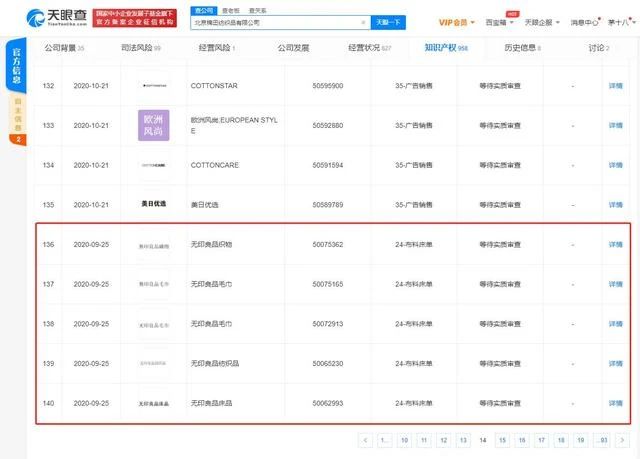
Task: Open the user account menu at top right
Action: pos(621,22)
